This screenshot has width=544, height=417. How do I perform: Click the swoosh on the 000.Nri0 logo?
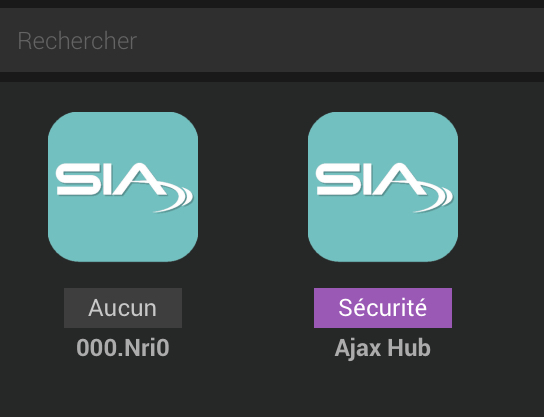(179, 199)
